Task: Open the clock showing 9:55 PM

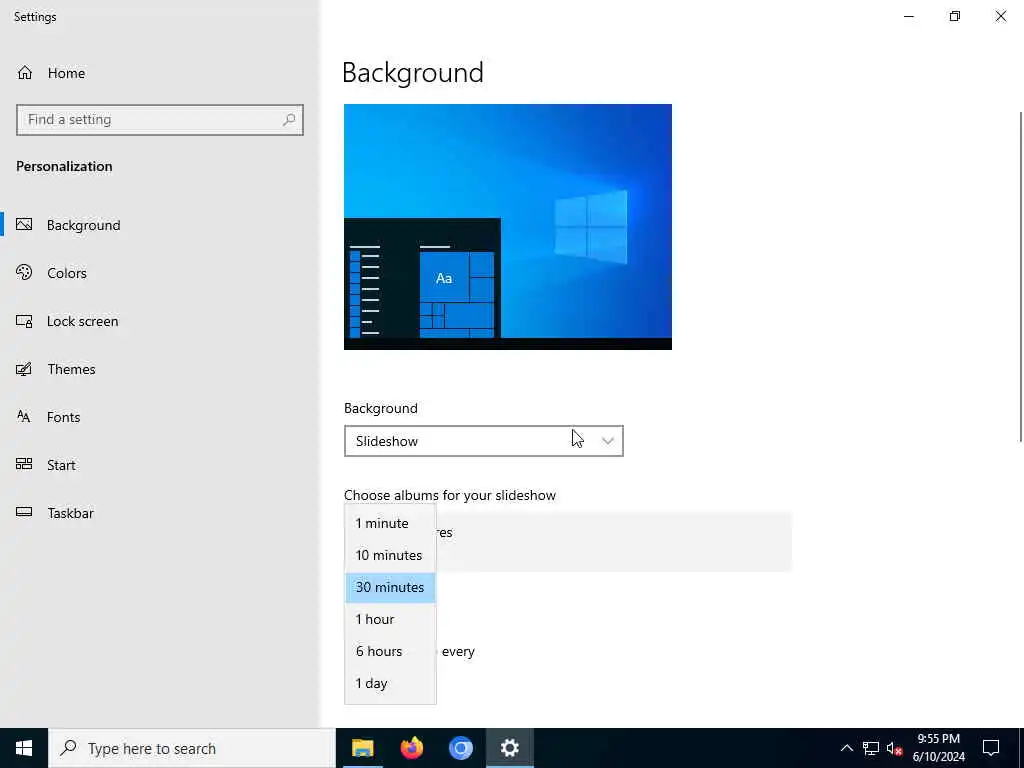Action: tap(938, 748)
